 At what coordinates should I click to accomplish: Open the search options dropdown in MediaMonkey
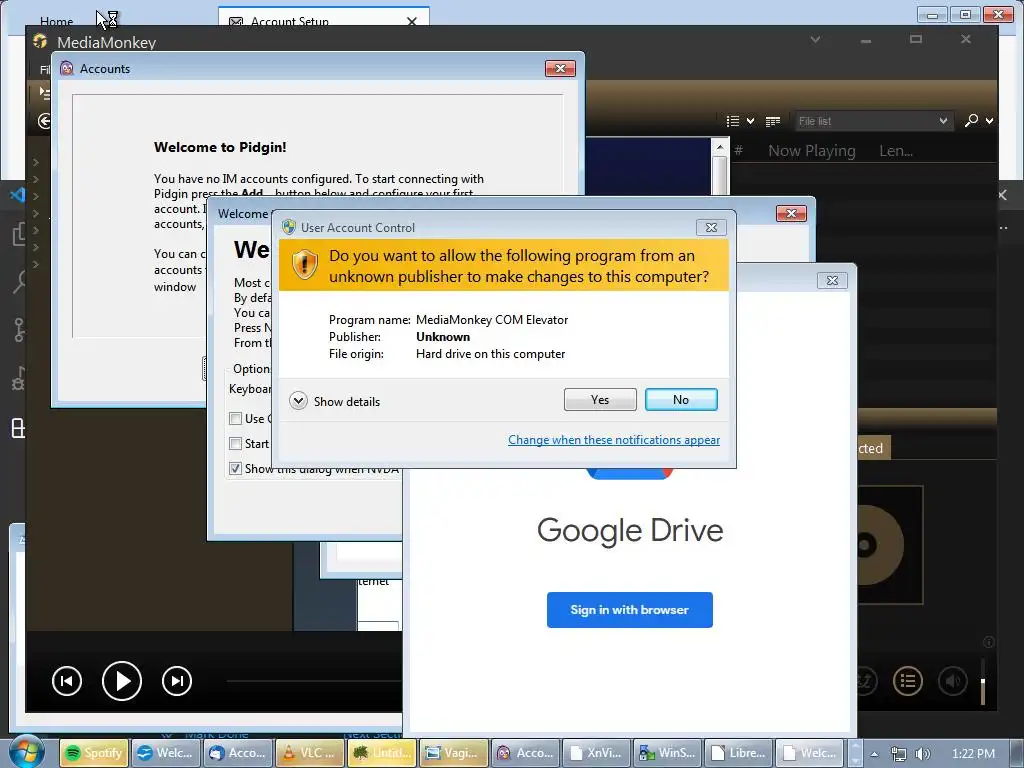(x=989, y=121)
